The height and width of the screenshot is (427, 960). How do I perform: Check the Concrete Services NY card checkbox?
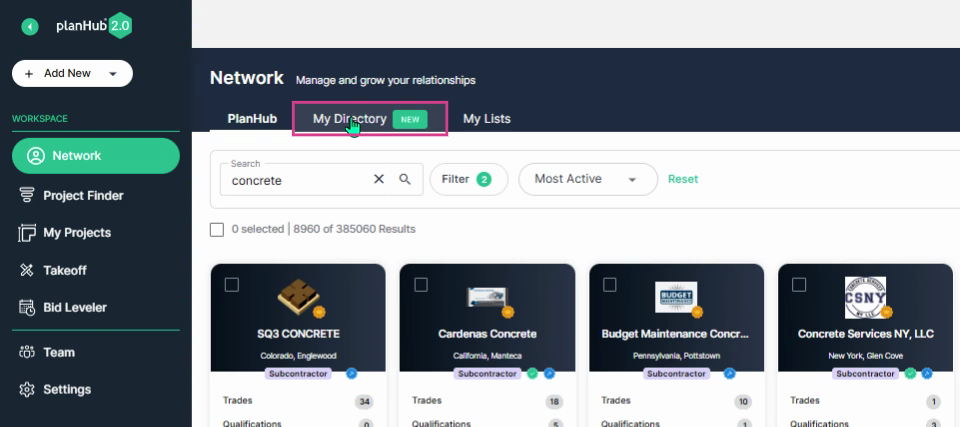(799, 285)
